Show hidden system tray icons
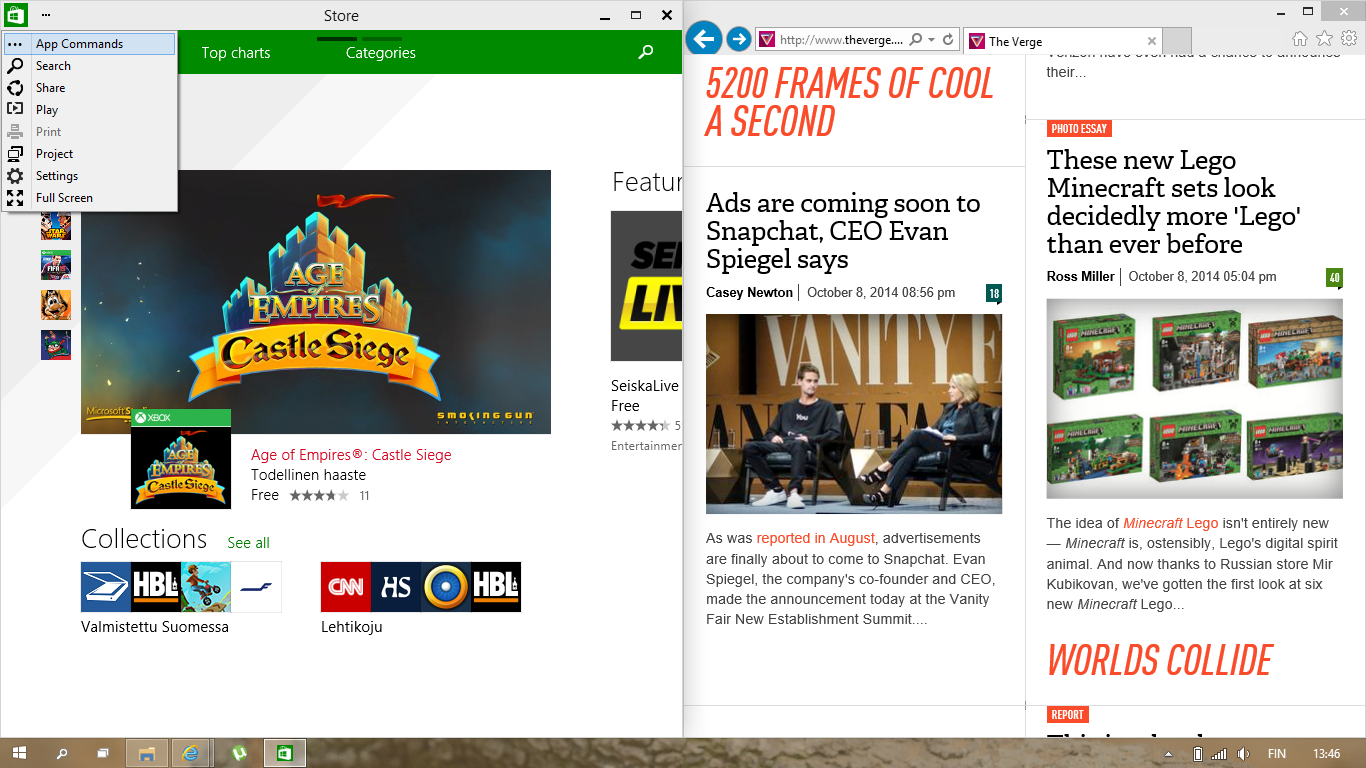This screenshot has height=768, width=1366. click(1168, 753)
